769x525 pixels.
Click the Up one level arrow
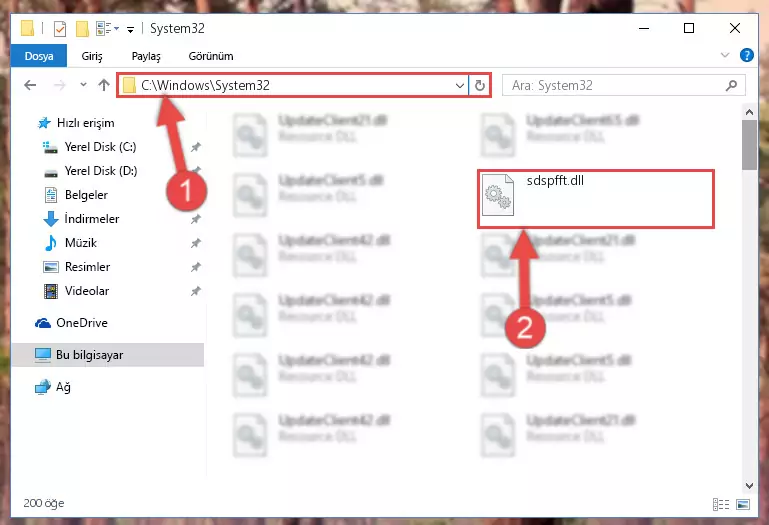(103, 85)
